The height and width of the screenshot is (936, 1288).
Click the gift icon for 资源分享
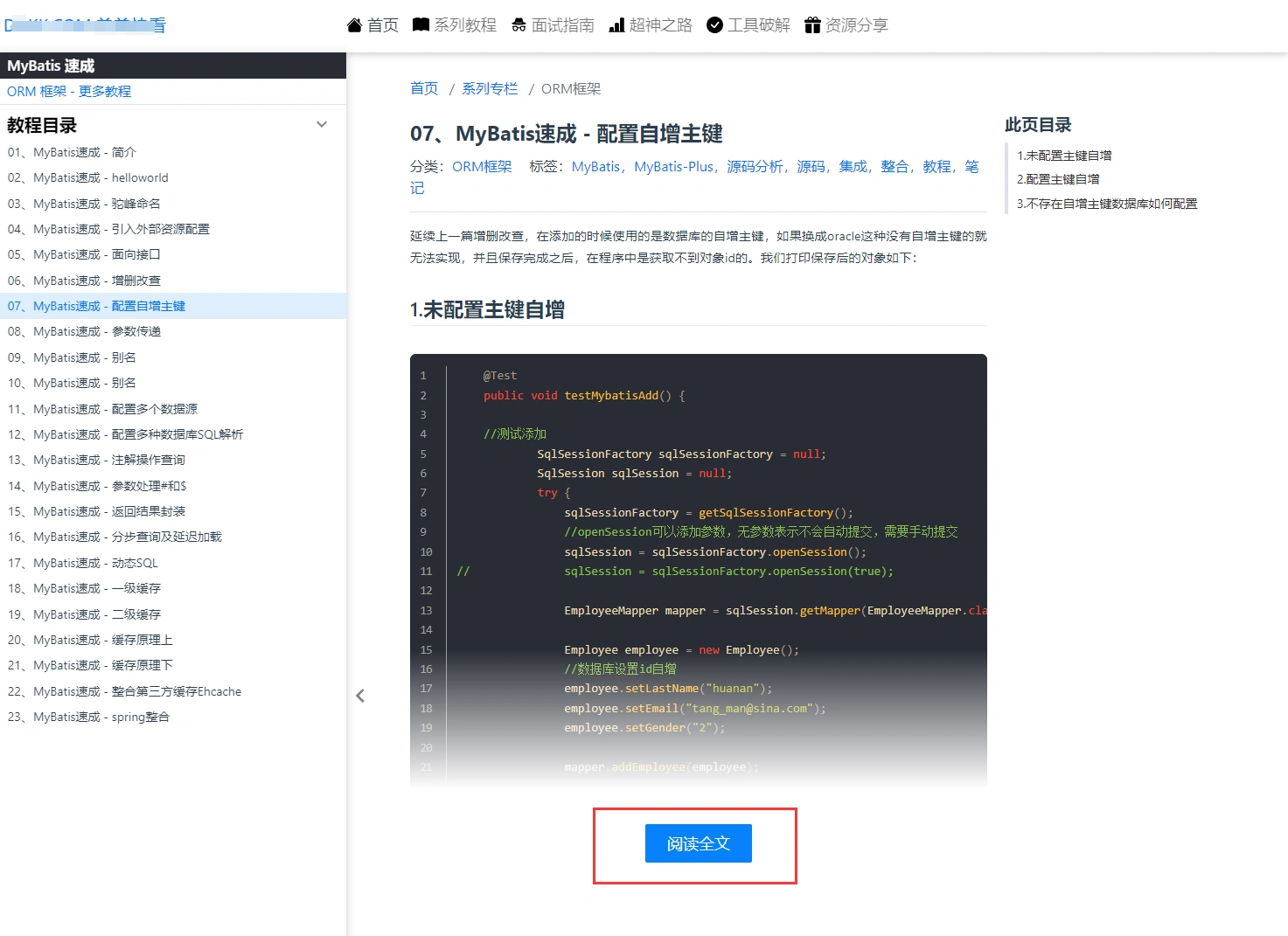click(812, 25)
